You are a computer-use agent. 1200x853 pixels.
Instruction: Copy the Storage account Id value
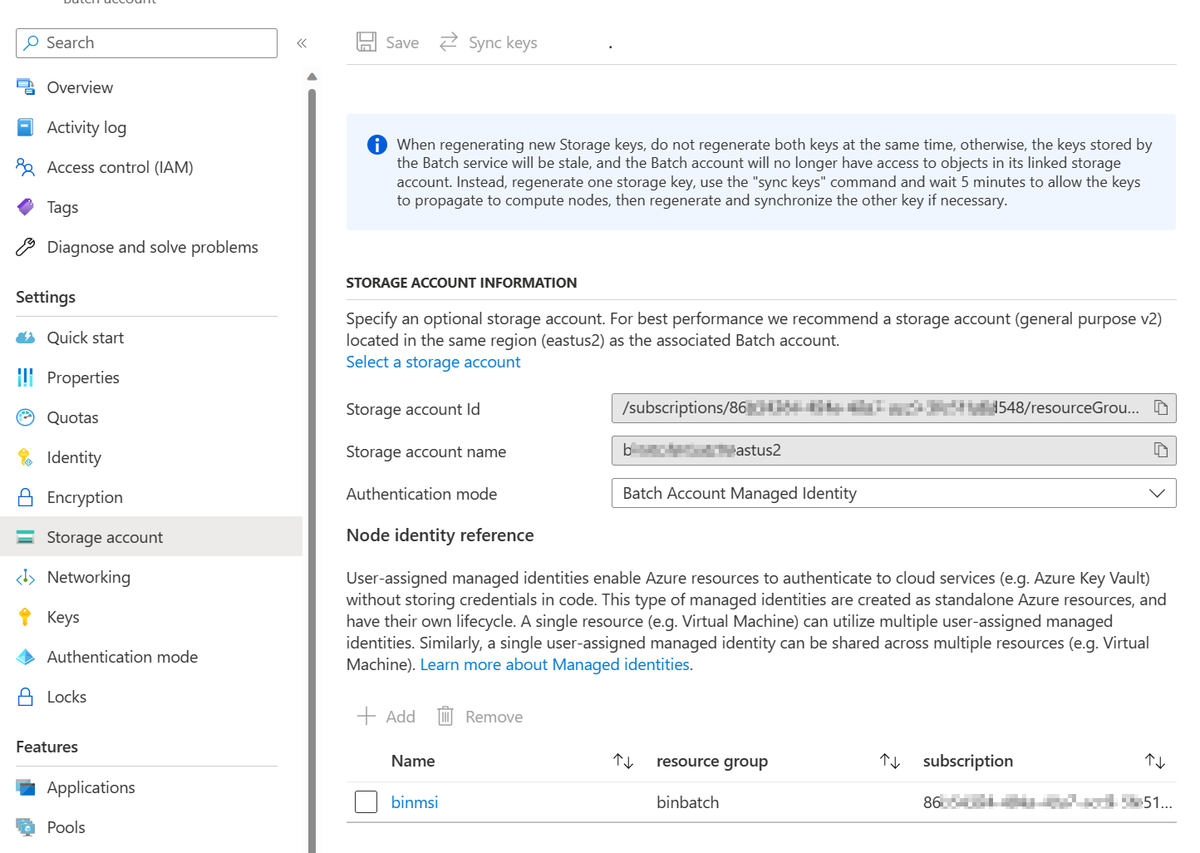pyautogui.click(x=1160, y=408)
